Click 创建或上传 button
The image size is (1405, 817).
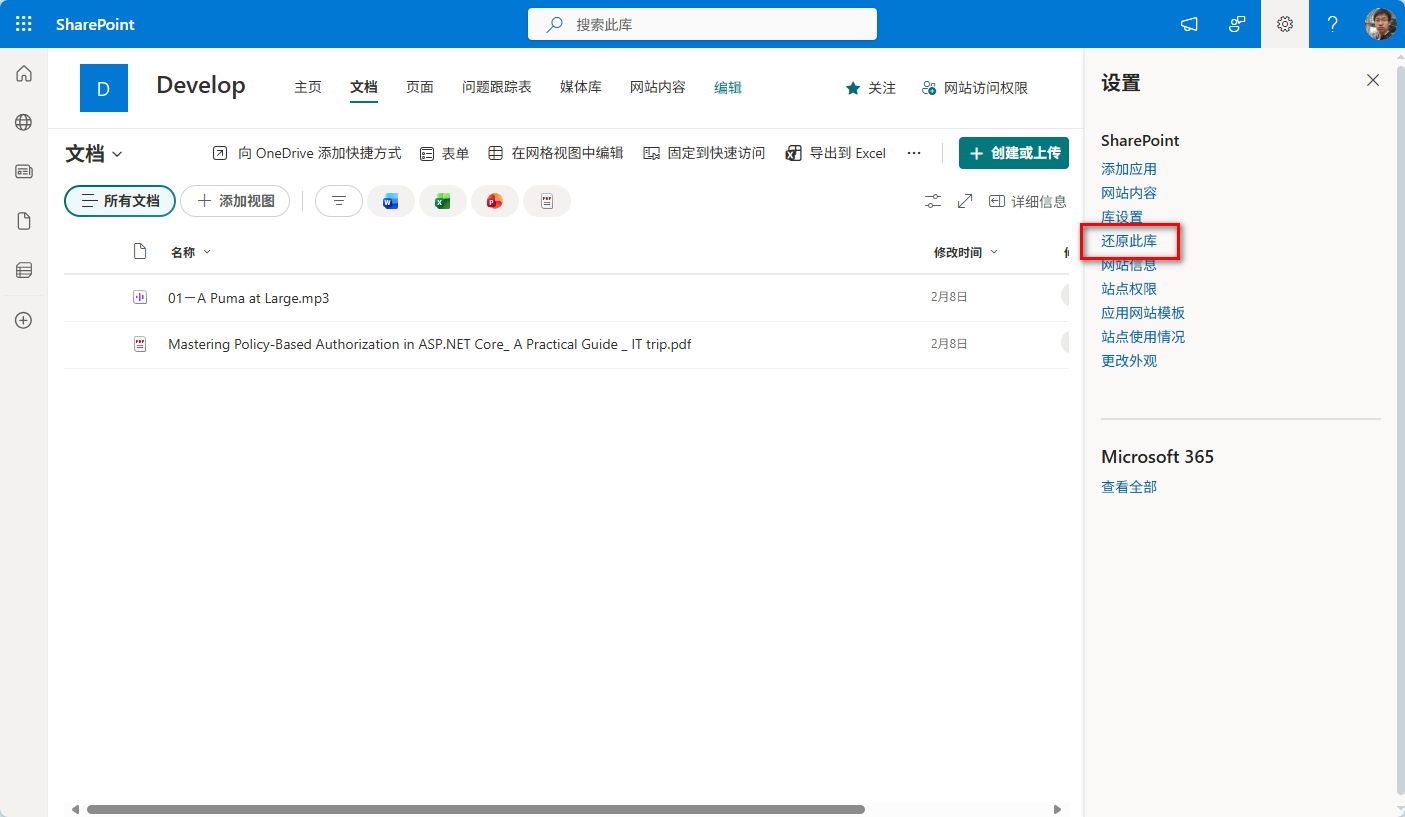coord(1014,153)
